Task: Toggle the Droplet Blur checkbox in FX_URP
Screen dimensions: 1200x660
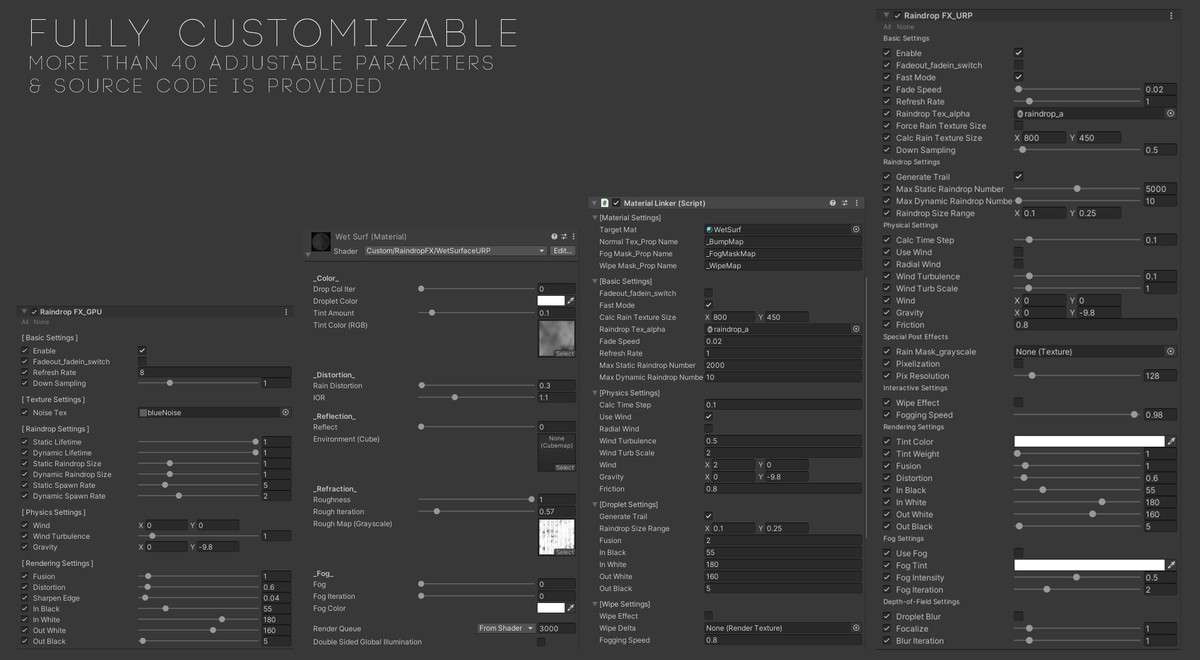Action: (x=1018, y=617)
